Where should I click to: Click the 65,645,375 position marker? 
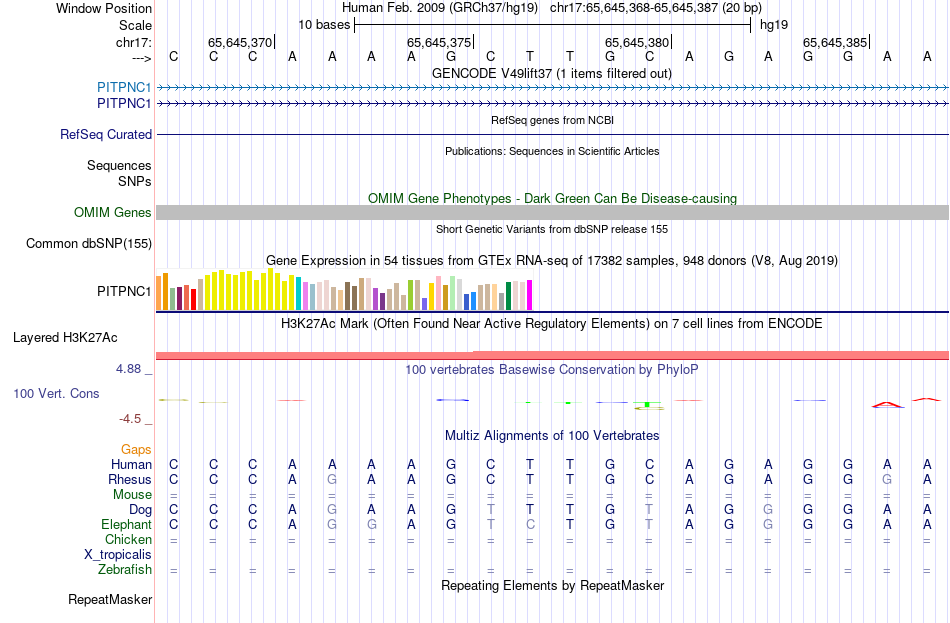pyautogui.click(x=439, y=42)
